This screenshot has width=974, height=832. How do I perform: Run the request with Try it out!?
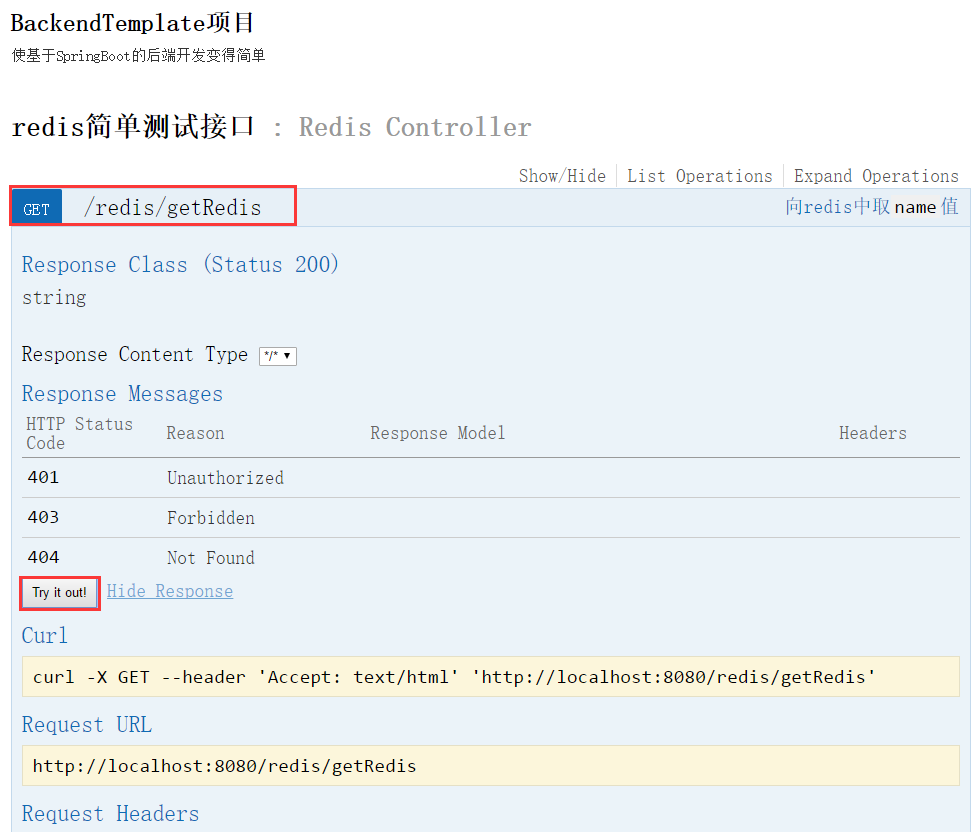click(x=60, y=593)
